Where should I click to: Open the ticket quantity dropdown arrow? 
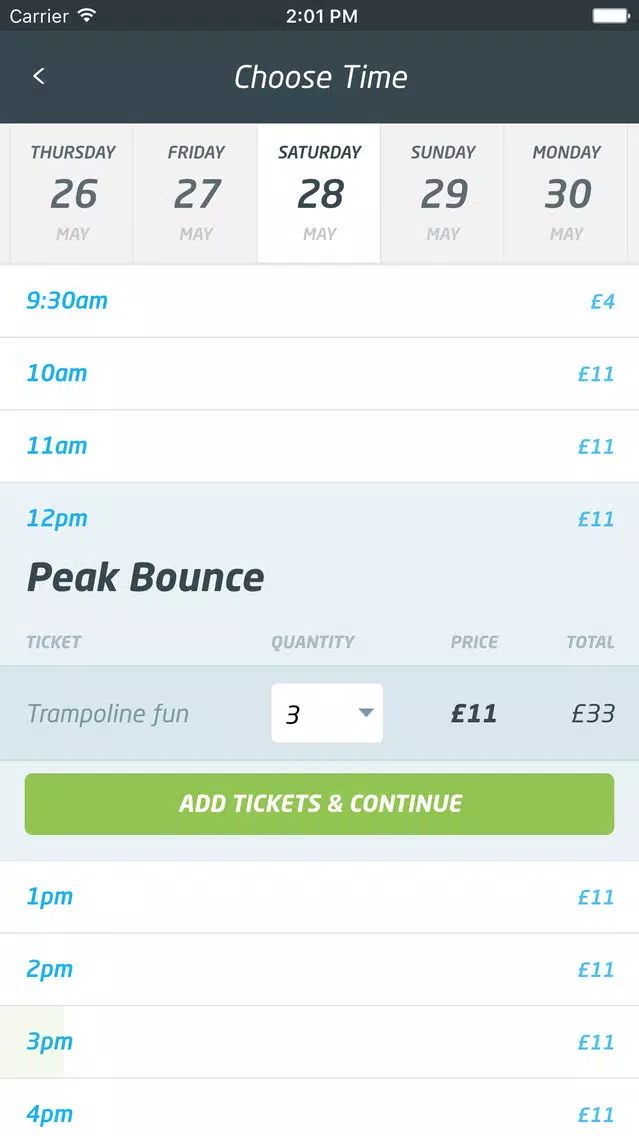366,713
